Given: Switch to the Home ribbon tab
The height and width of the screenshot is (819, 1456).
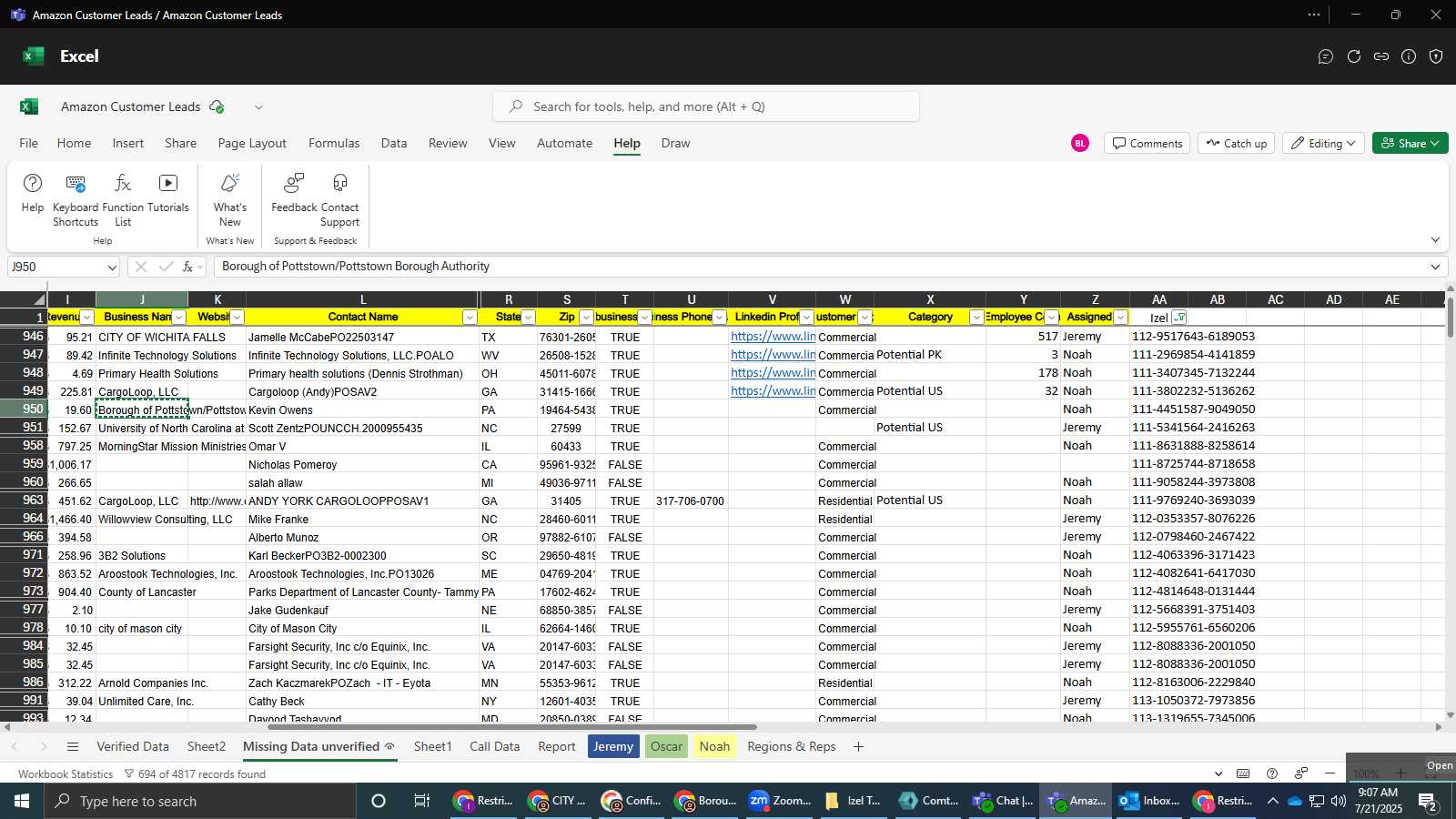Looking at the screenshot, I should click(74, 143).
